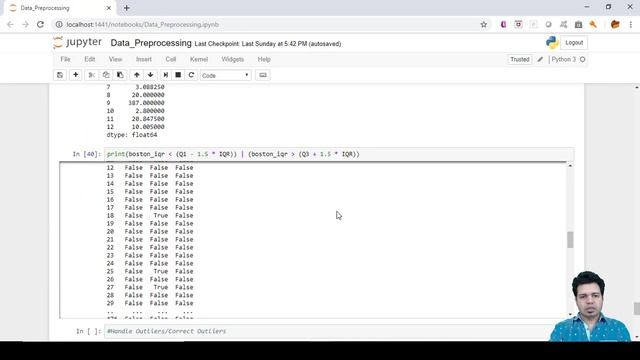Click the Last Checkpoint status text
This screenshot has height=360, width=640.
[268, 44]
